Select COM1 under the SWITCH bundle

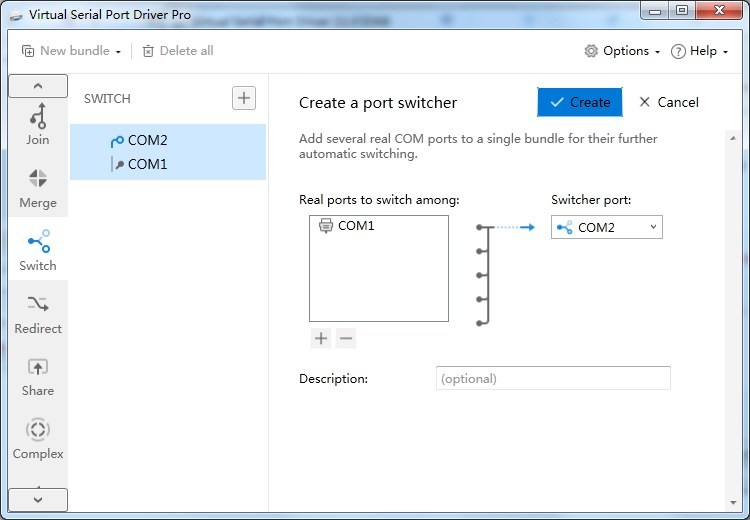coord(147,164)
